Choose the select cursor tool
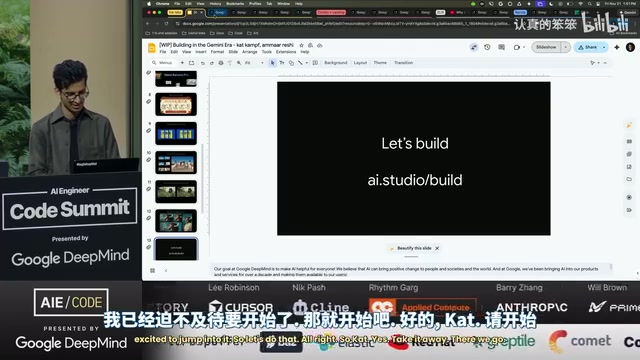The width and height of the screenshot is (640, 360). (273, 63)
